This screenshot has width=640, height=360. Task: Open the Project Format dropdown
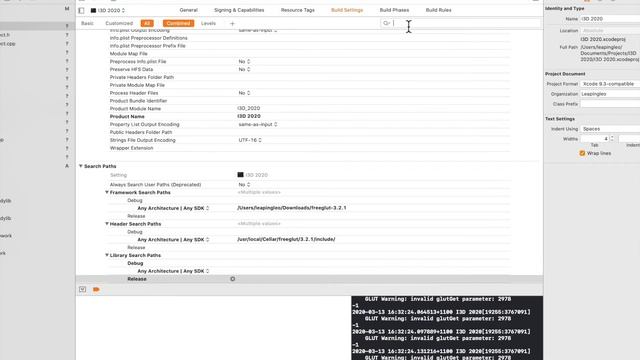tap(610, 84)
